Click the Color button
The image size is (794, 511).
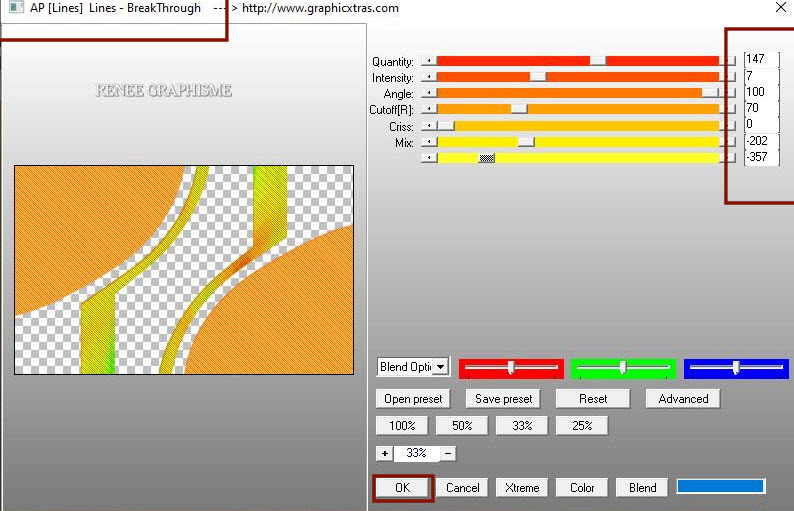point(582,487)
